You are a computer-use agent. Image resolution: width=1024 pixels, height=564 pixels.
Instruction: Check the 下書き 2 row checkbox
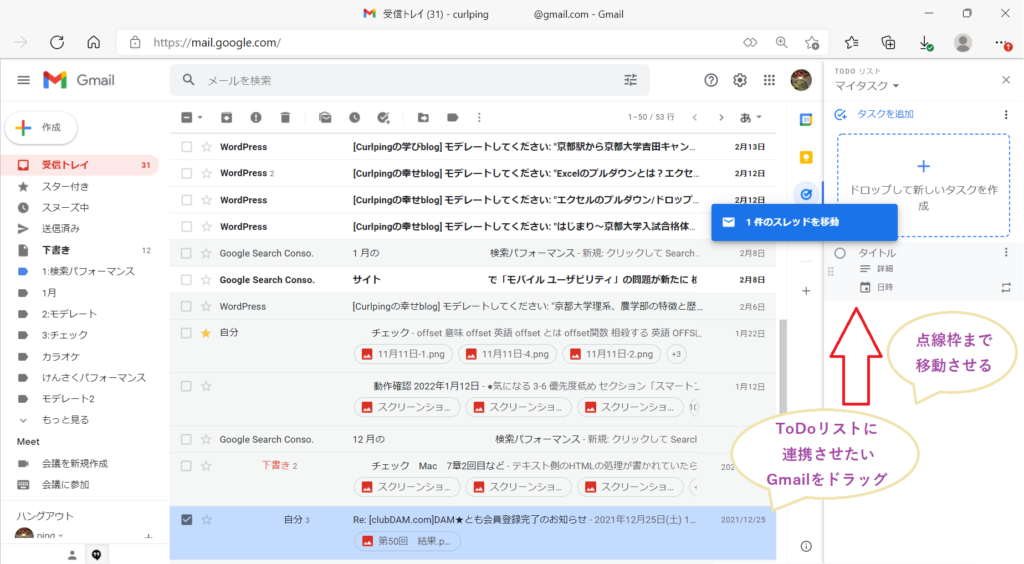coord(187,466)
